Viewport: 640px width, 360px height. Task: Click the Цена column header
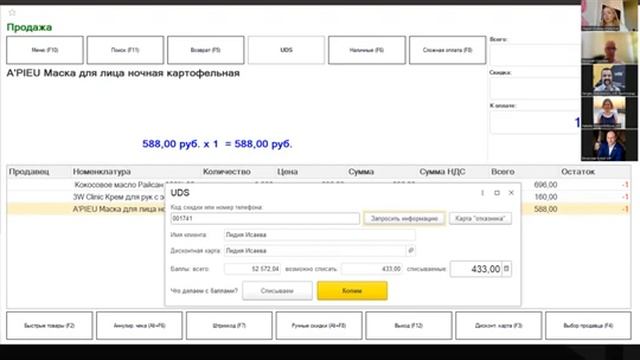pyautogui.click(x=287, y=172)
